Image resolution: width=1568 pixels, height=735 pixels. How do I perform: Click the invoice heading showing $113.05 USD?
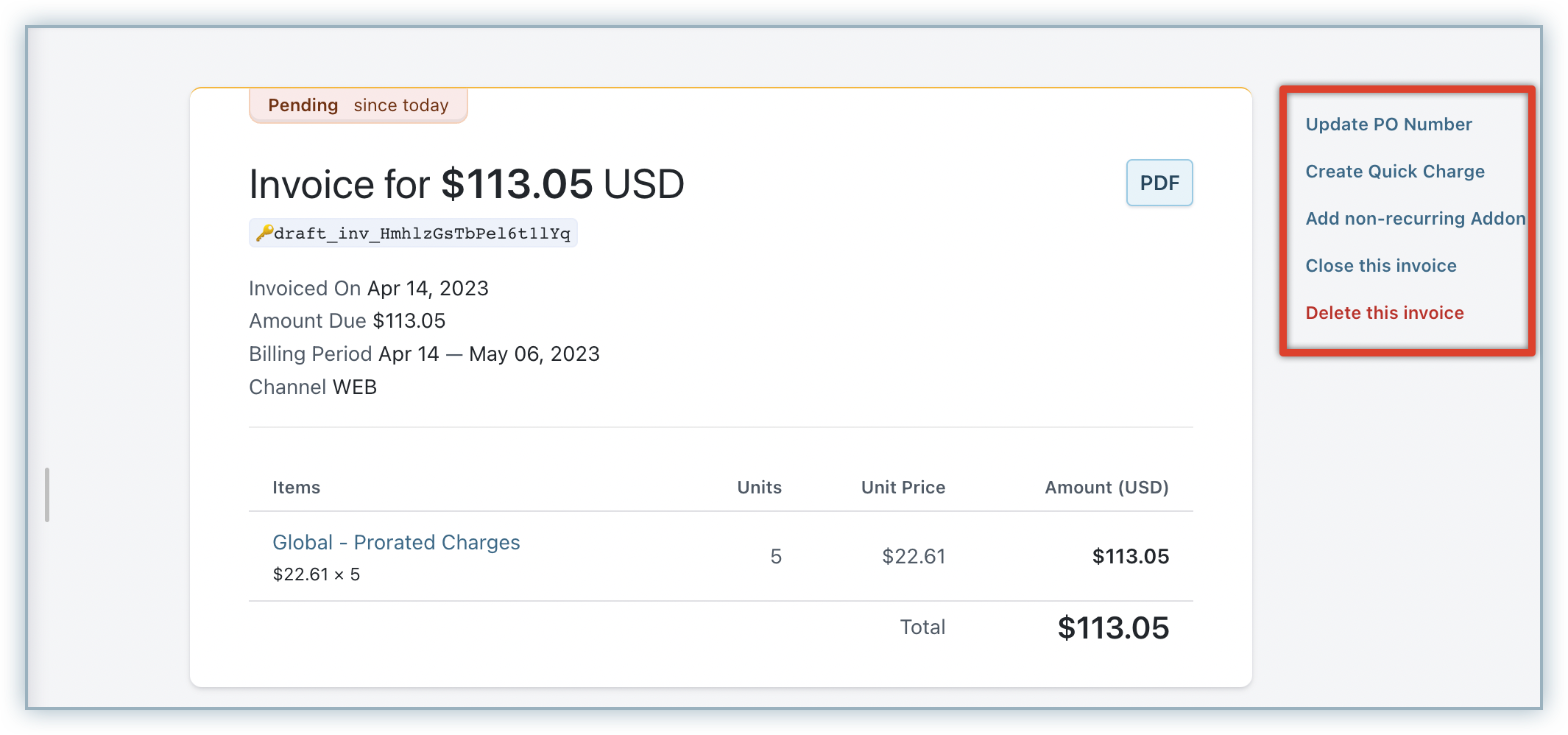(467, 184)
